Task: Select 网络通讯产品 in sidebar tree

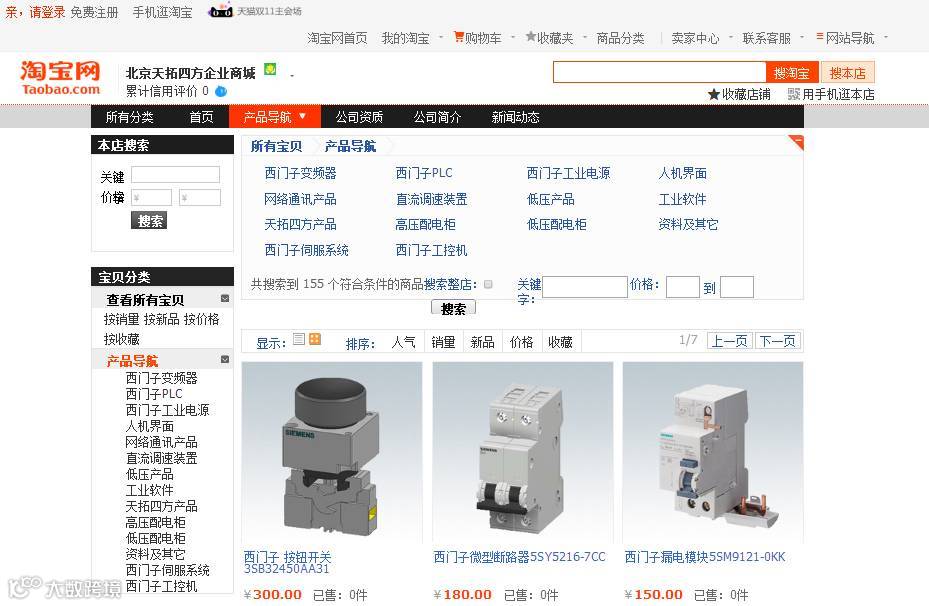Action: click(x=161, y=442)
